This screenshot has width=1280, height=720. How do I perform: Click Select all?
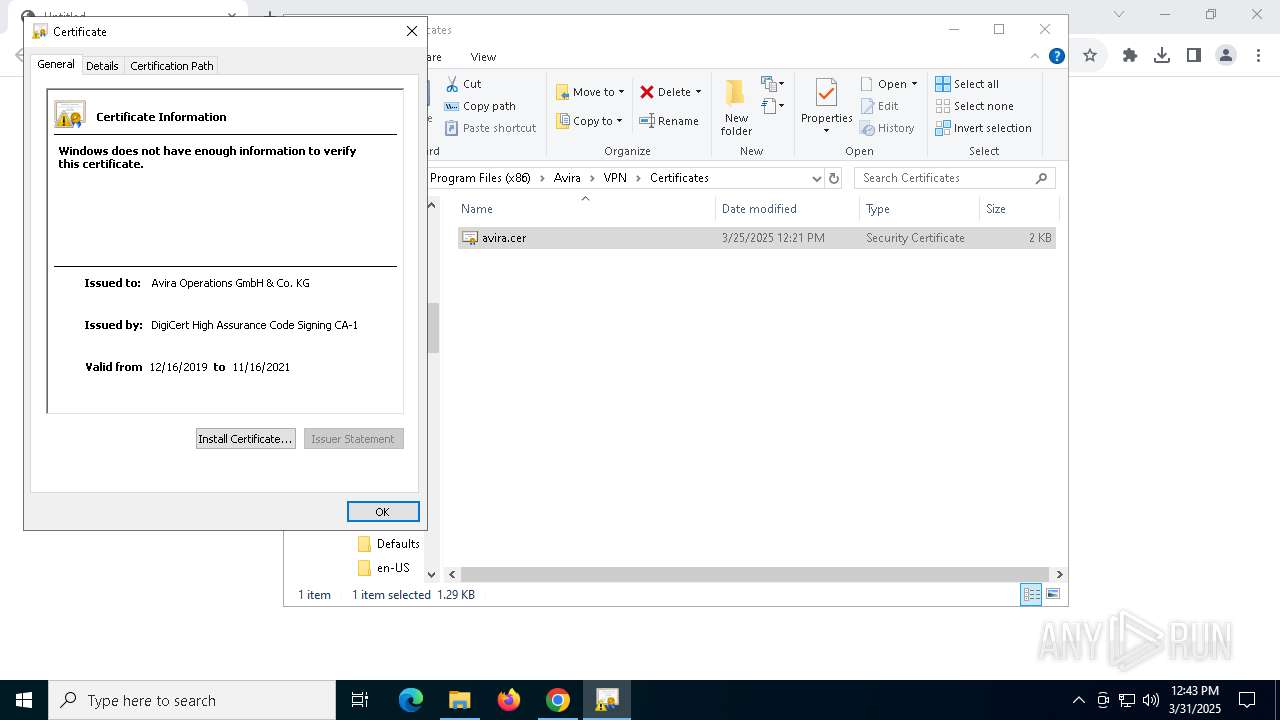coord(967,84)
